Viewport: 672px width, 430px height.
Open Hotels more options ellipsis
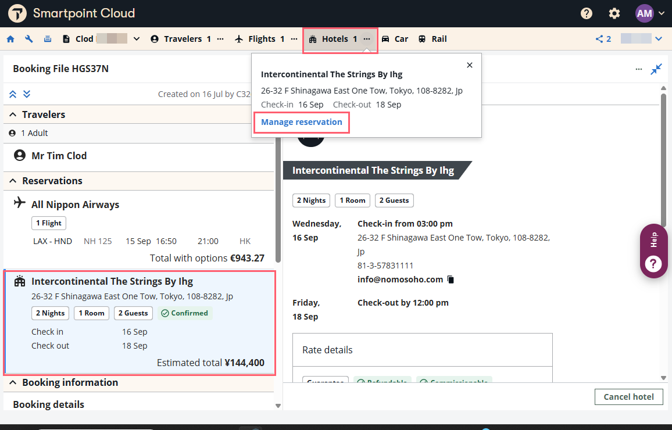pos(367,39)
